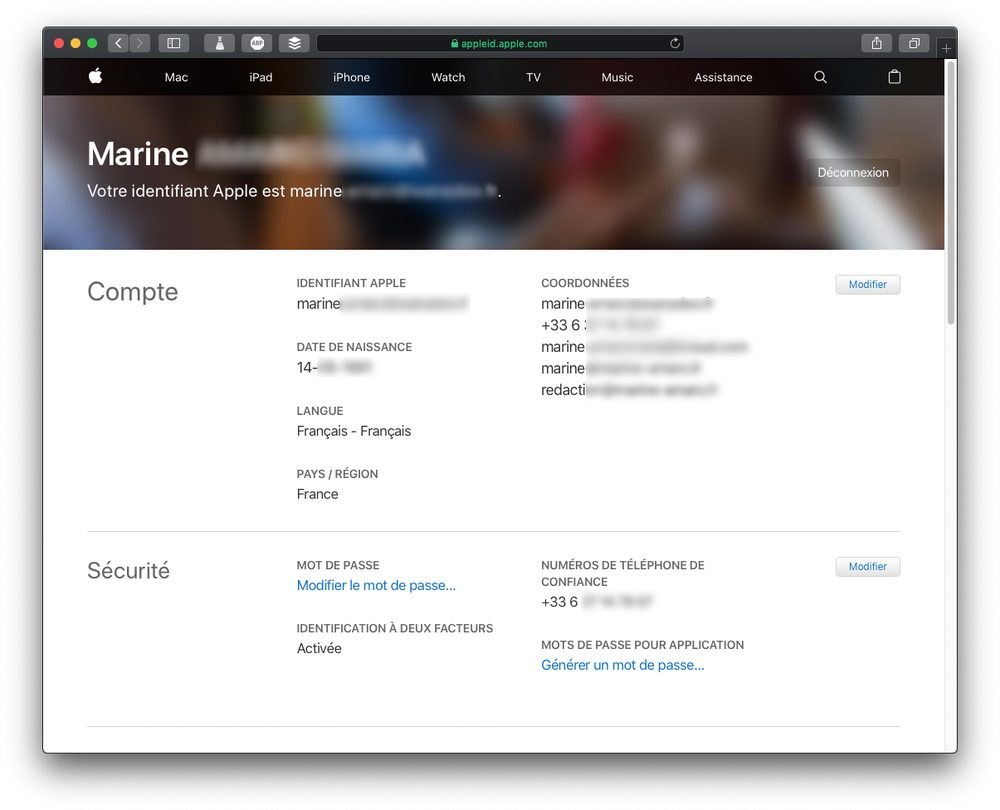This screenshot has height=810, width=1000.
Task: Select the iPhone menu item
Action: [x=351, y=77]
